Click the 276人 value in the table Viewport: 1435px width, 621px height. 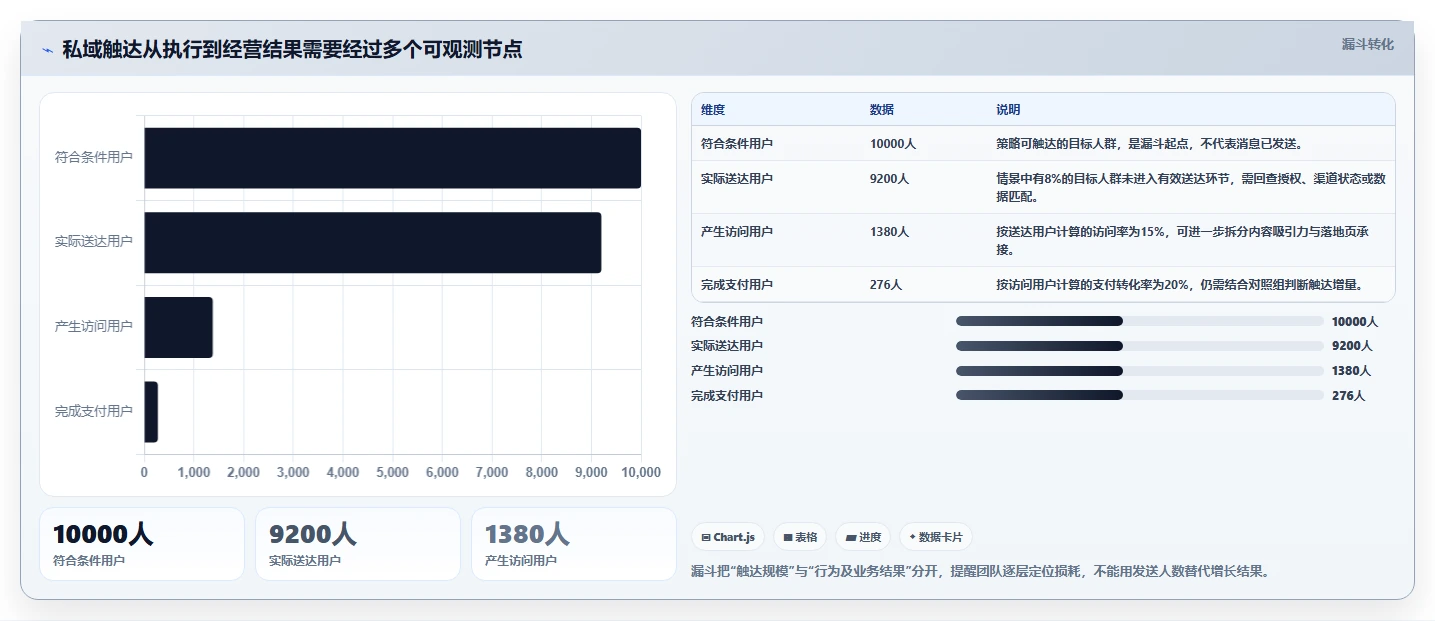[x=886, y=284]
